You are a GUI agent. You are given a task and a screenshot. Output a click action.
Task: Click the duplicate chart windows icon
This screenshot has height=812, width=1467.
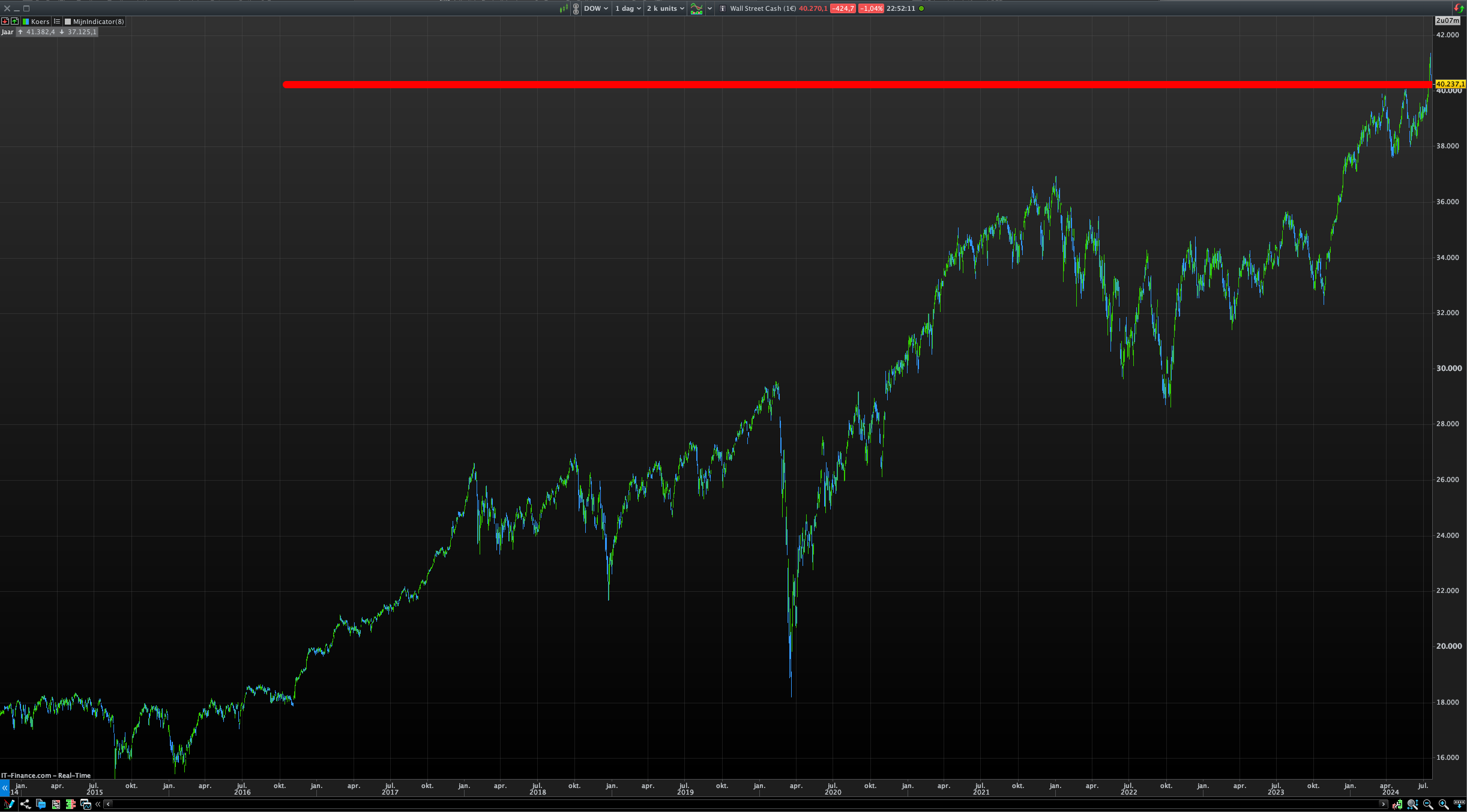(85, 804)
